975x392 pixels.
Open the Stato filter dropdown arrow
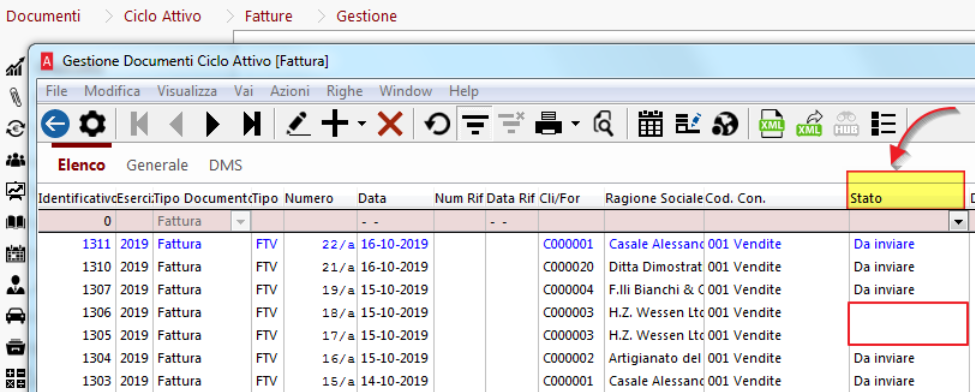click(x=959, y=221)
